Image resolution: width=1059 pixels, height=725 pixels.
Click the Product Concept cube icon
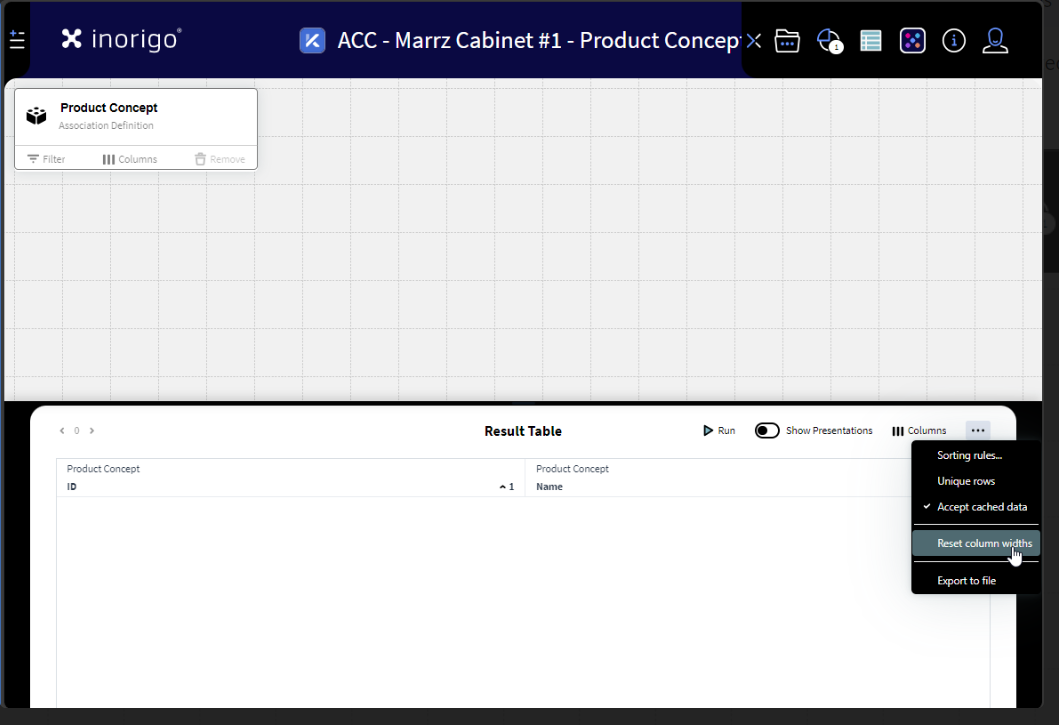tap(37, 116)
